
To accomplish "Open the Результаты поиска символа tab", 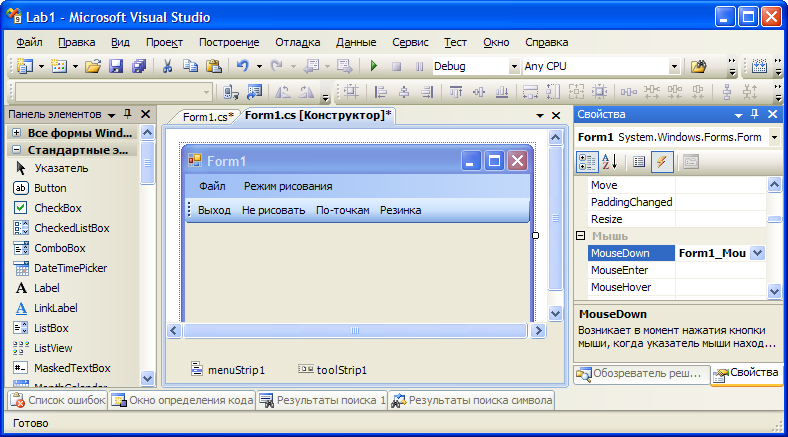I will pyautogui.click(x=472, y=400).
